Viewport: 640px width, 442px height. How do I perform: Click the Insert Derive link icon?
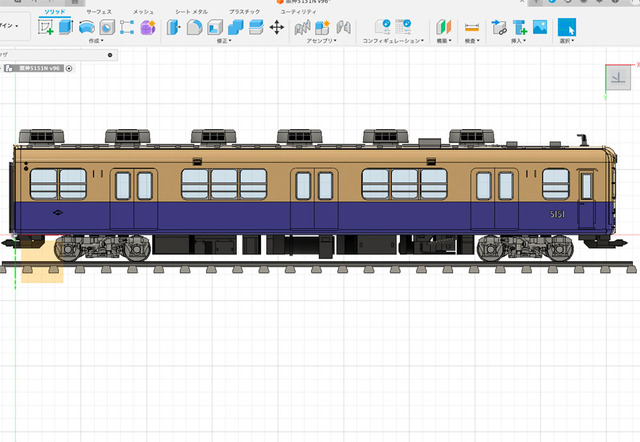[x=499, y=27]
